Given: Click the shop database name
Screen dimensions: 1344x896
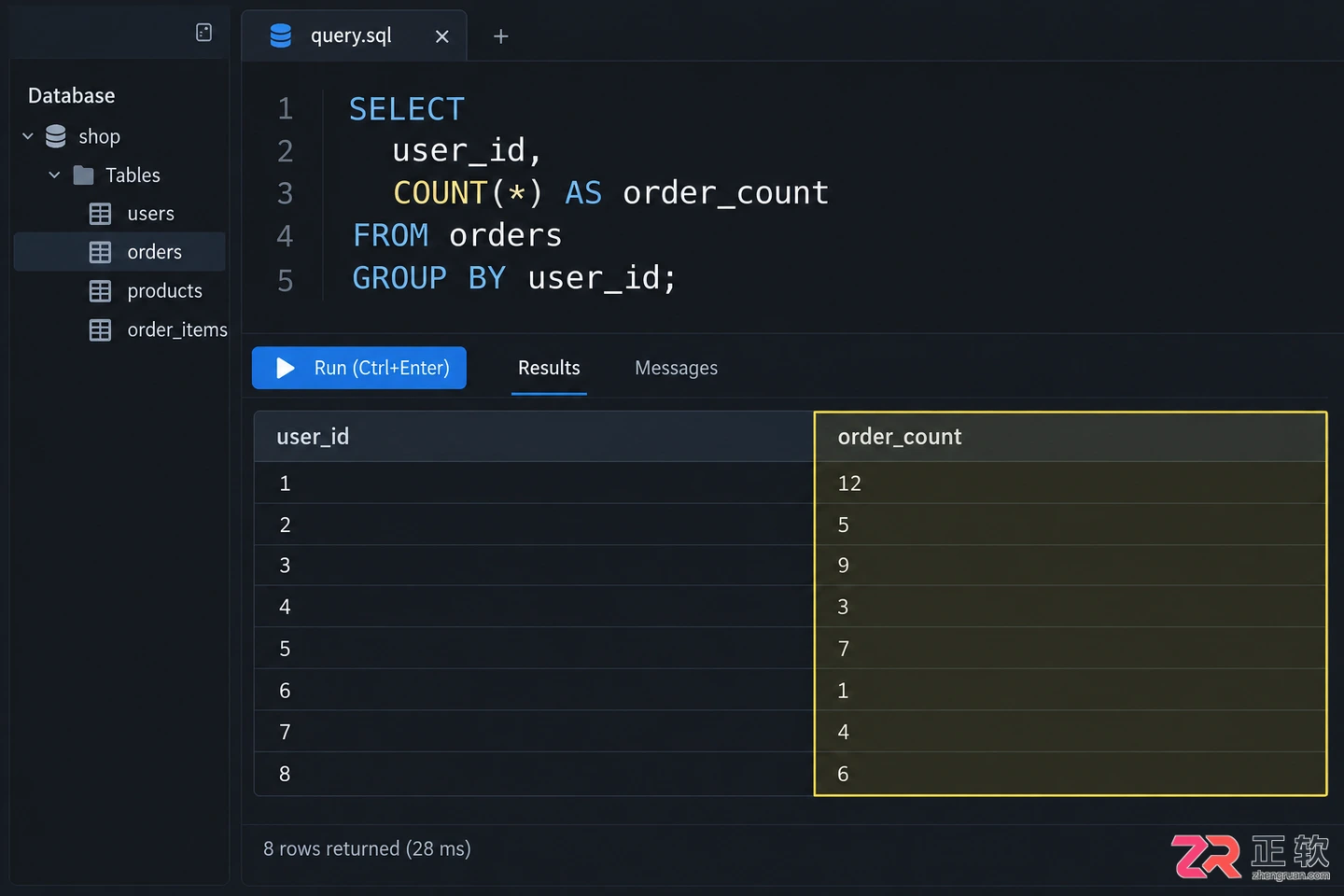Looking at the screenshot, I should pos(99,136).
